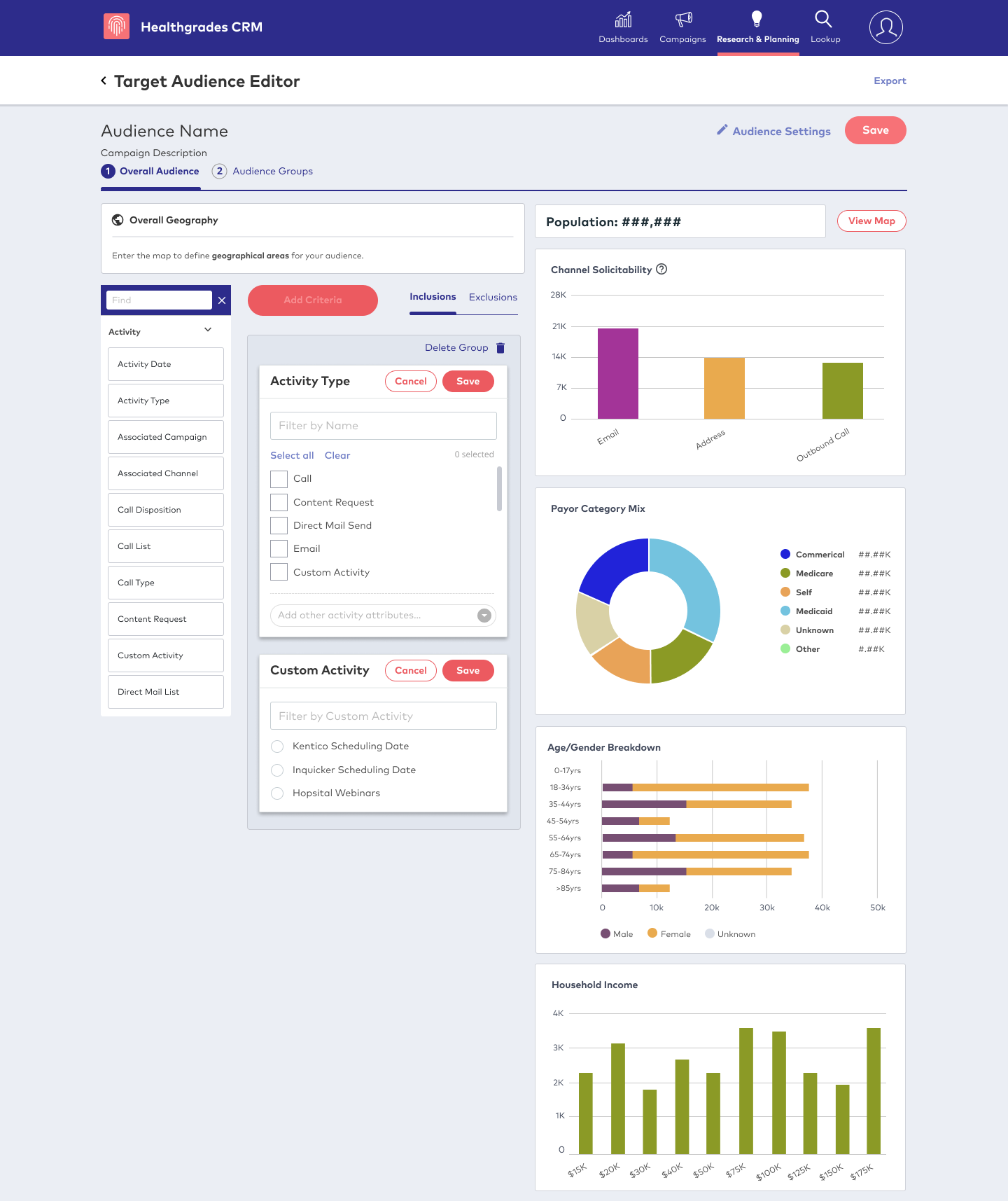Click the trash icon next to Delete Group
Image resolution: width=1008 pixels, height=1201 pixels.
click(500, 348)
